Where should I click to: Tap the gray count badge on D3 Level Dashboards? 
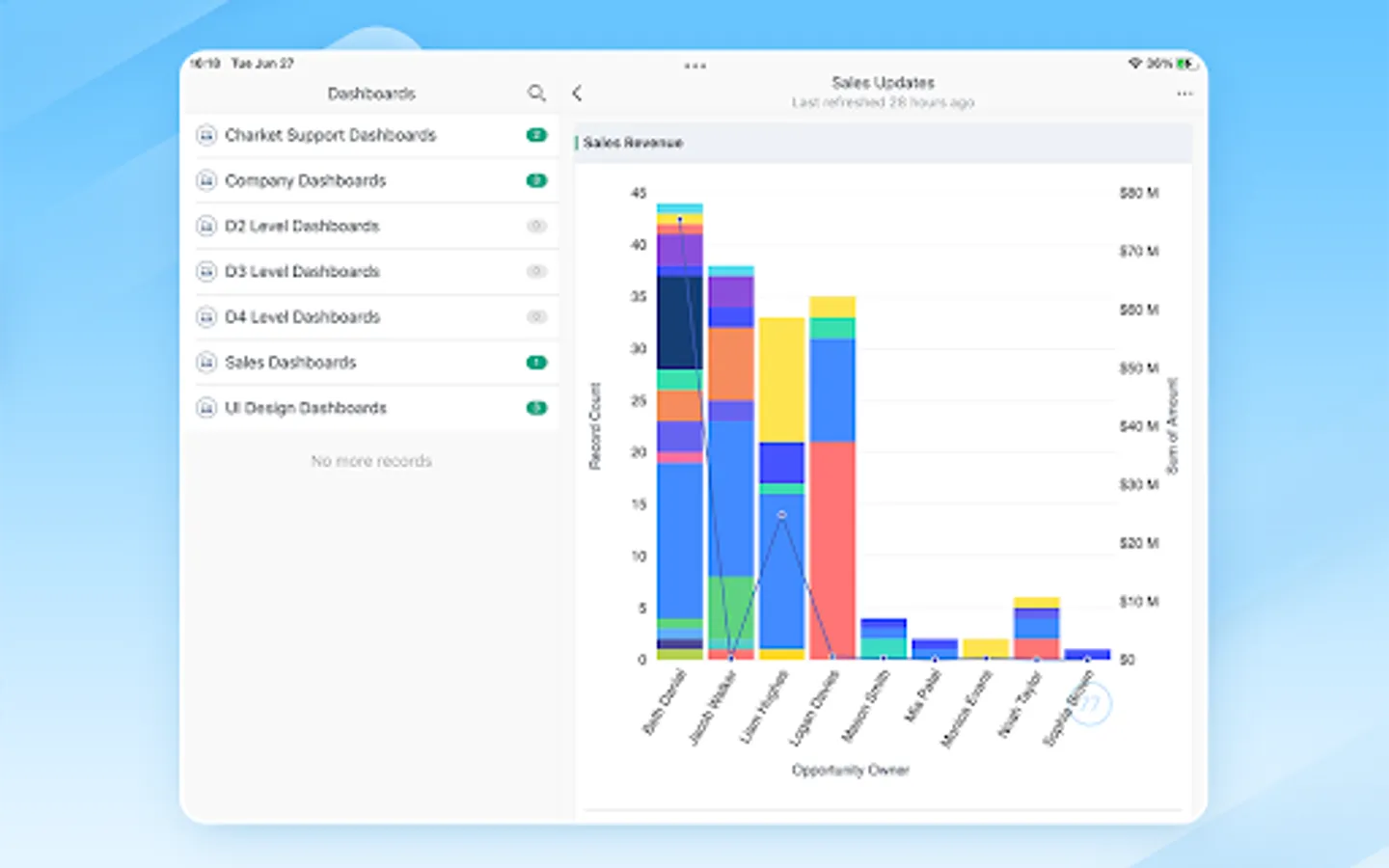click(x=536, y=271)
